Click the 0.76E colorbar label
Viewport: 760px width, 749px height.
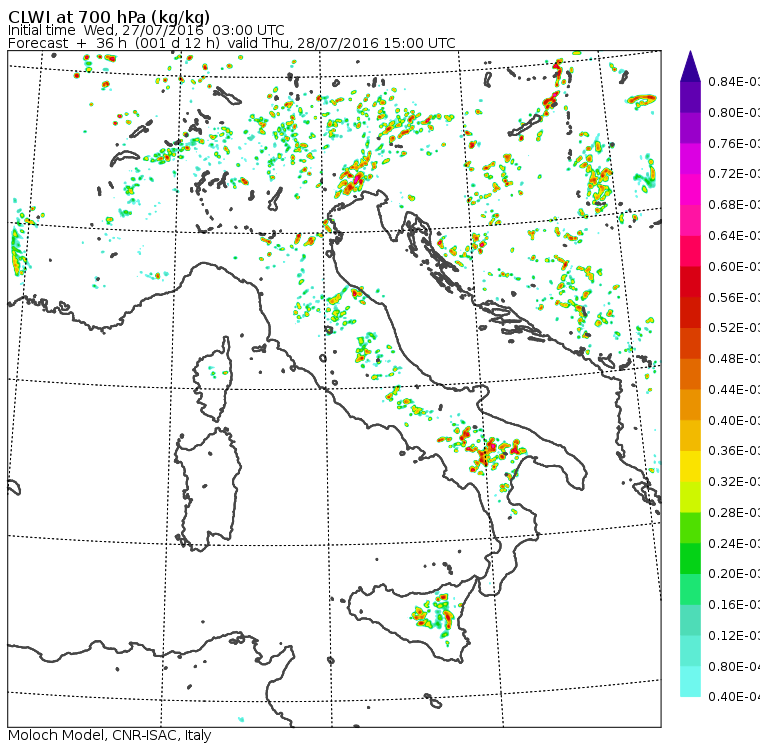point(734,143)
